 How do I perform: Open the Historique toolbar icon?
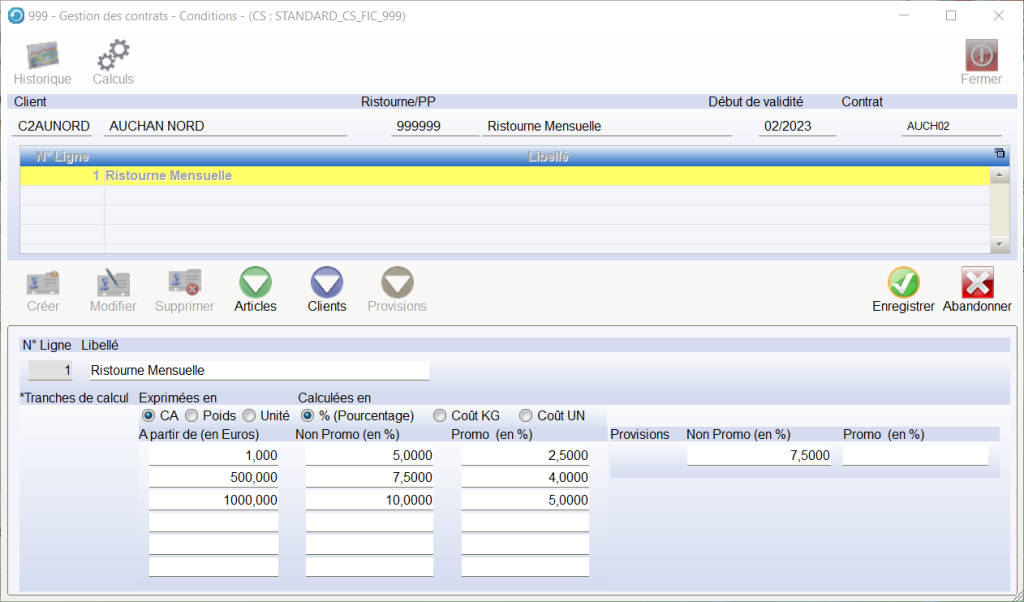tap(42, 54)
